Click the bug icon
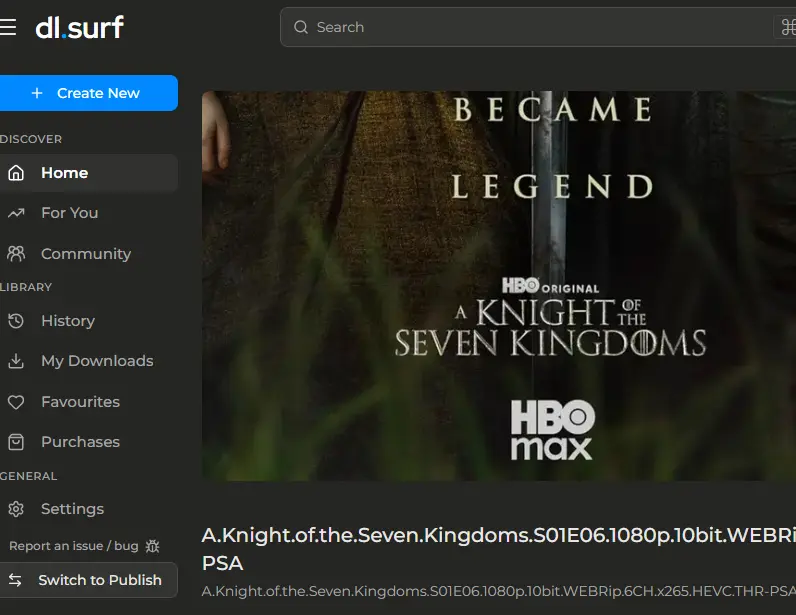The height and width of the screenshot is (615, 796). pyautogui.click(x=152, y=546)
